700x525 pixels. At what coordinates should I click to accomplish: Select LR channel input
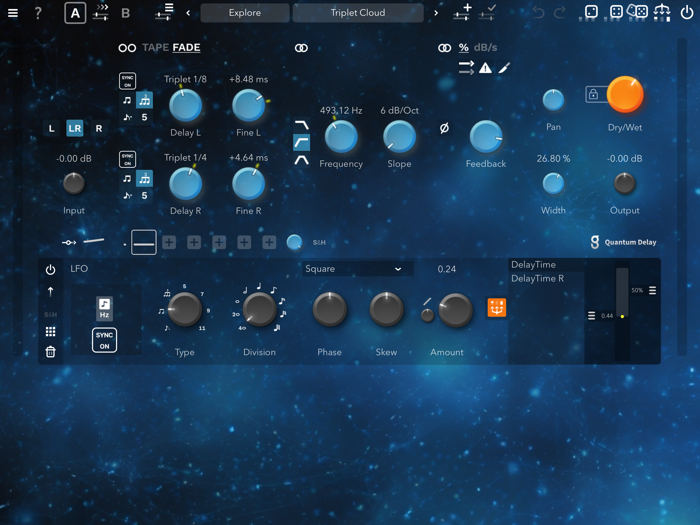tap(75, 129)
